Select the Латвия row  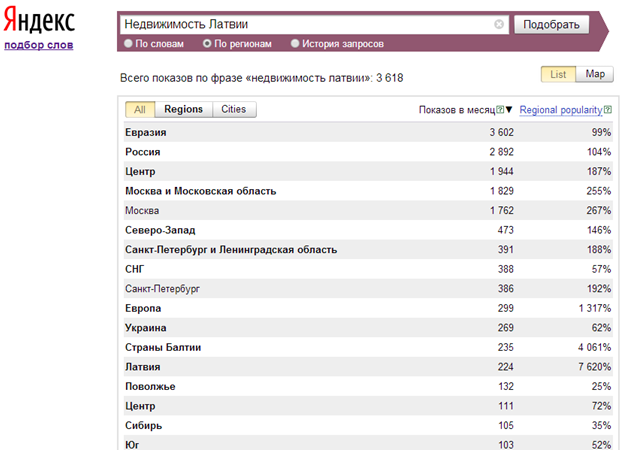368,367
